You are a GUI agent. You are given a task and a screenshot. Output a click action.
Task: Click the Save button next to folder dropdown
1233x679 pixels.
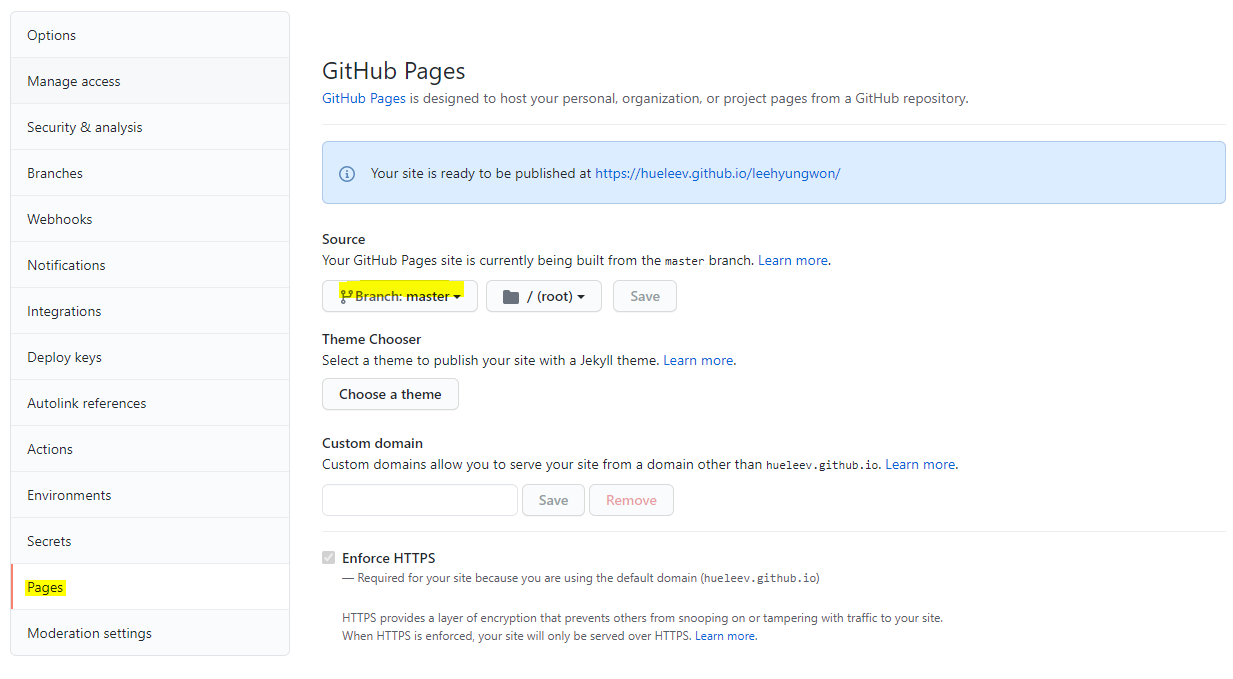(645, 296)
